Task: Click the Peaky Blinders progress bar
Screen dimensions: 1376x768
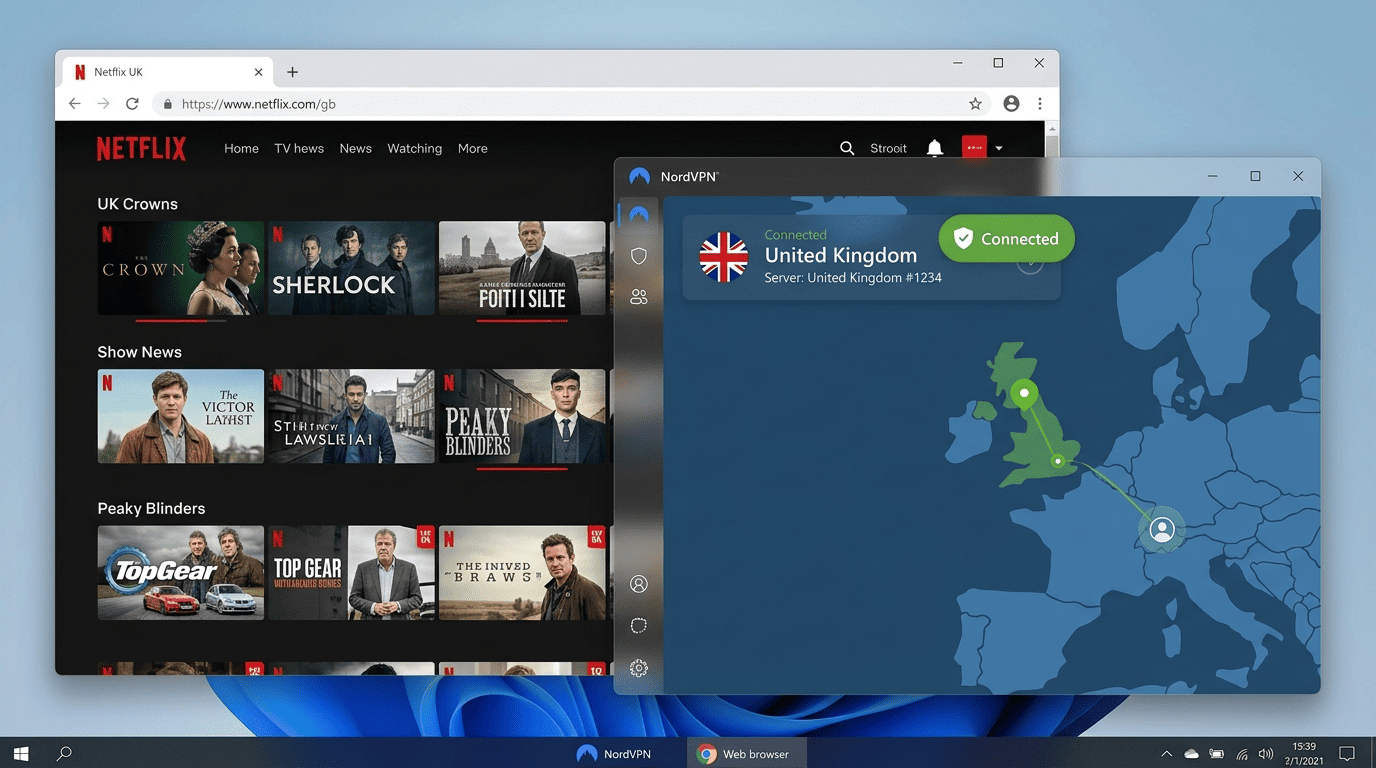Action: point(522,468)
